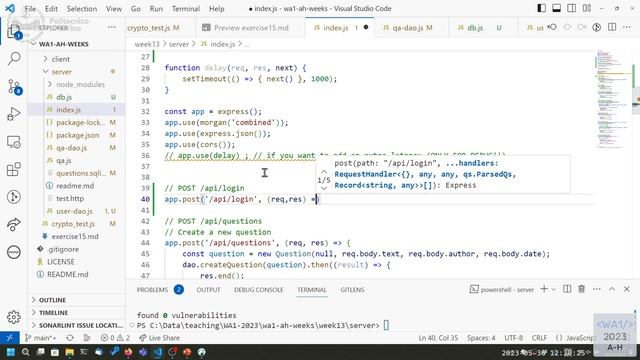
Task: Open the Extensions view
Action: [x=14, y=169]
